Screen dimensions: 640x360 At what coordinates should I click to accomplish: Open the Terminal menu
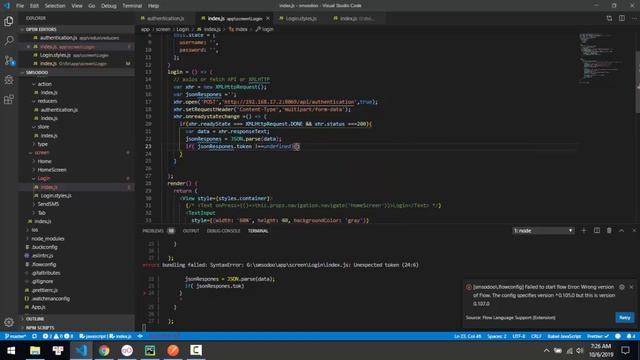click(x=132, y=6)
